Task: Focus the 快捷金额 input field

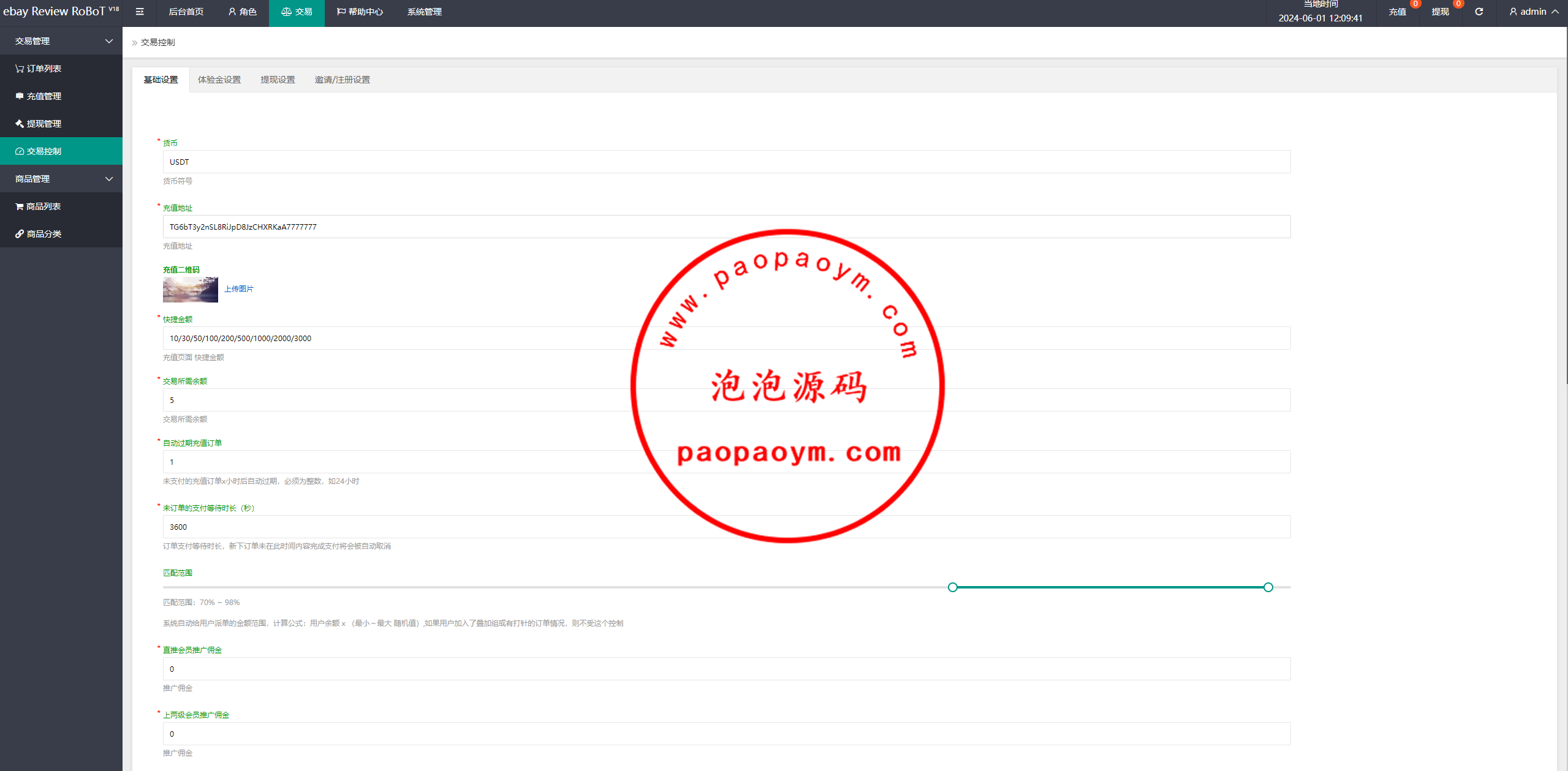Action: pos(727,338)
